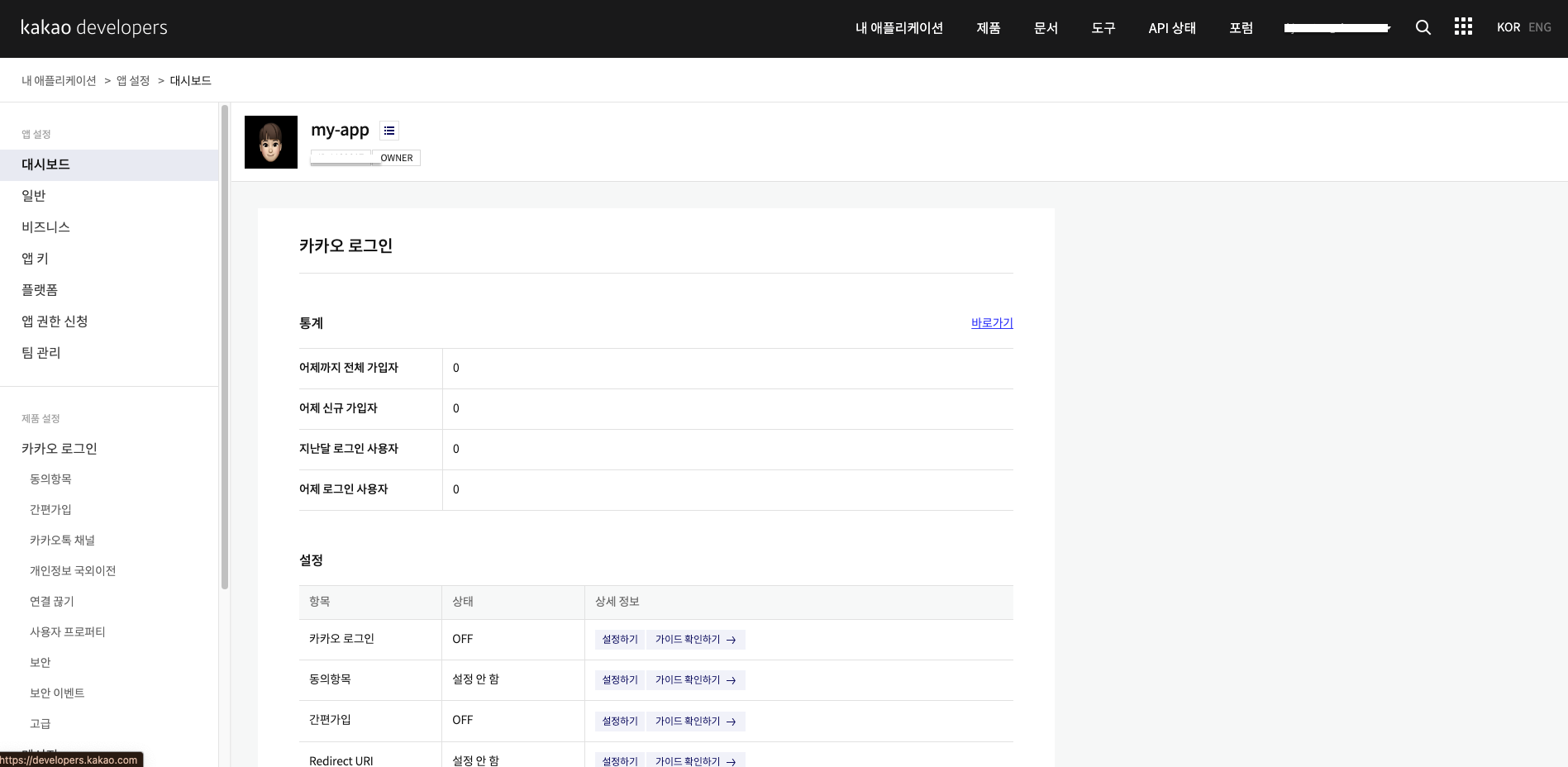Image resolution: width=1568 pixels, height=767 pixels.
Task: Click the OFF status in 카카오 로그인 row
Action: click(x=463, y=639)
